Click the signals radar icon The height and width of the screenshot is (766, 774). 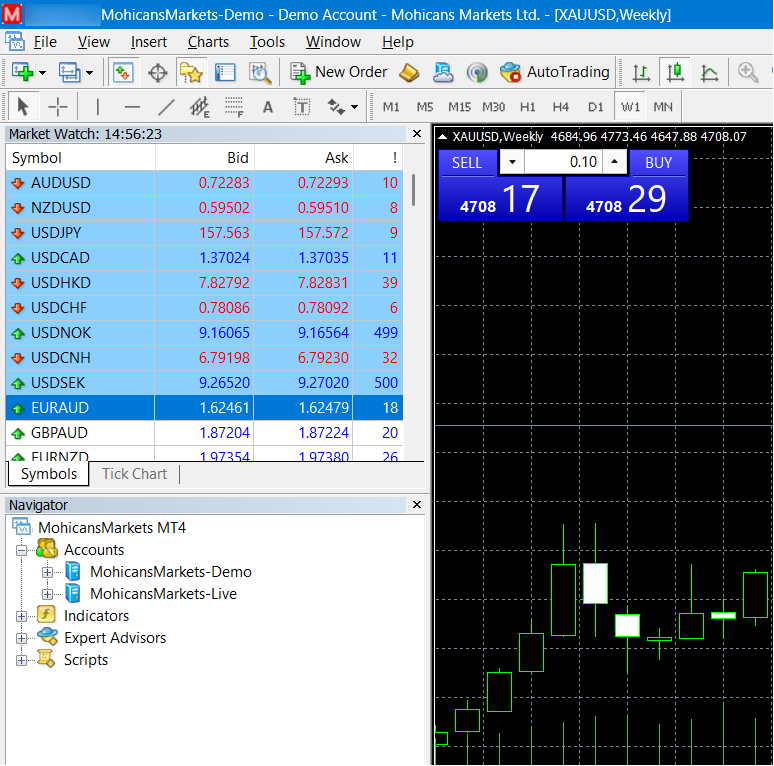click(x=477, y=73)
